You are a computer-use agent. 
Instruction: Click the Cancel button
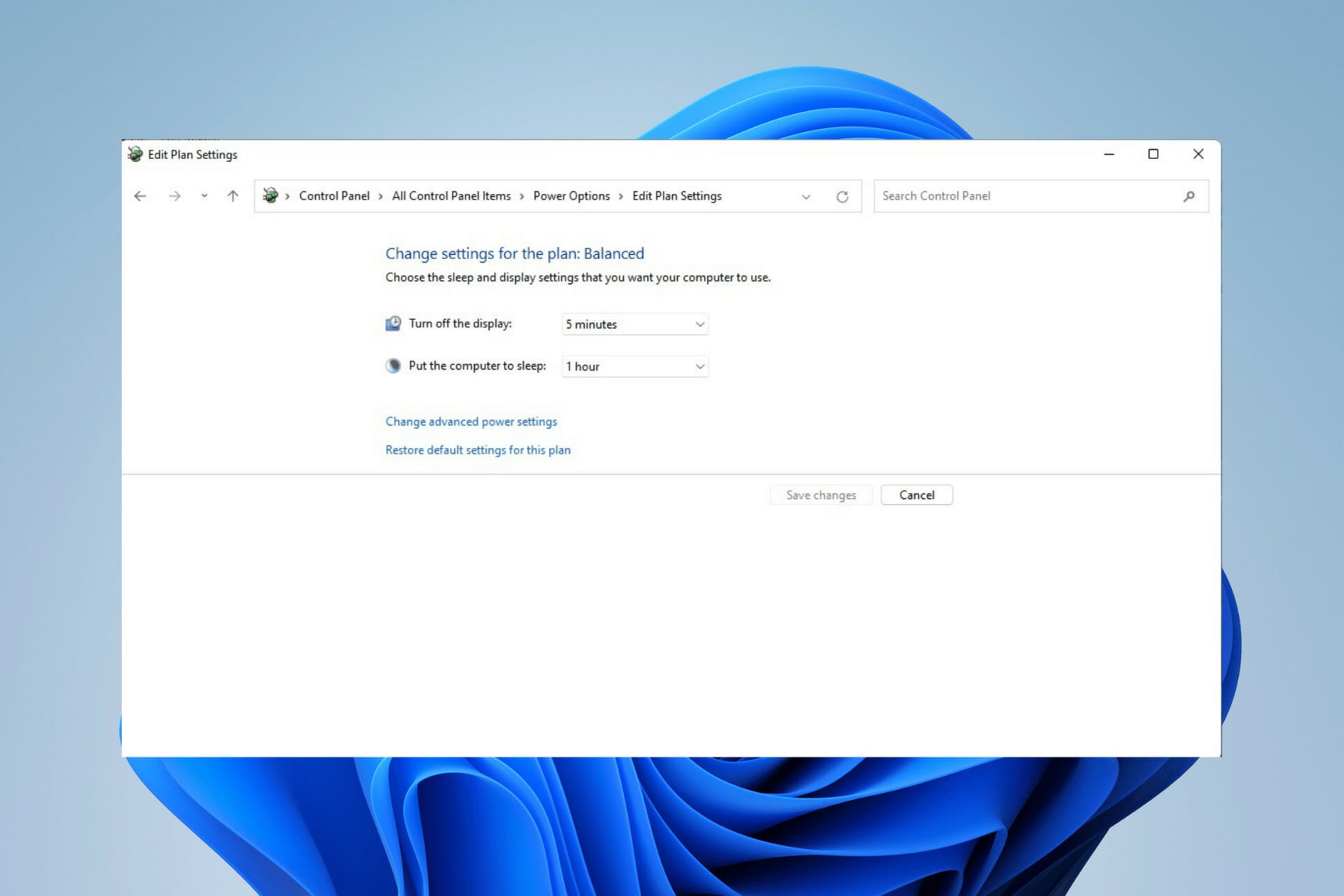tap(916, 494)
